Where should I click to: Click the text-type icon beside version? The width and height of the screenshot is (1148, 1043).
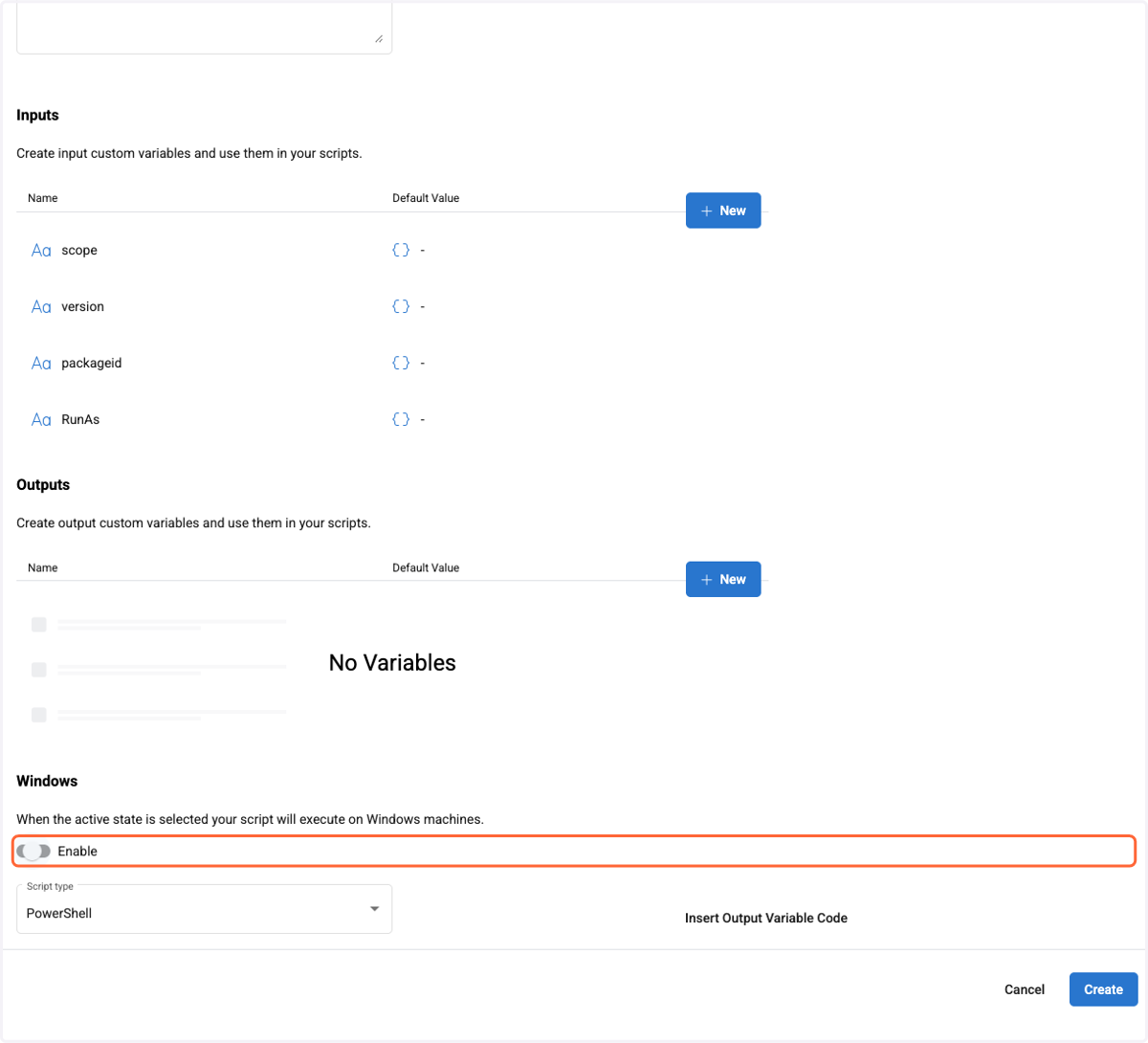click(x=41, y=307)
